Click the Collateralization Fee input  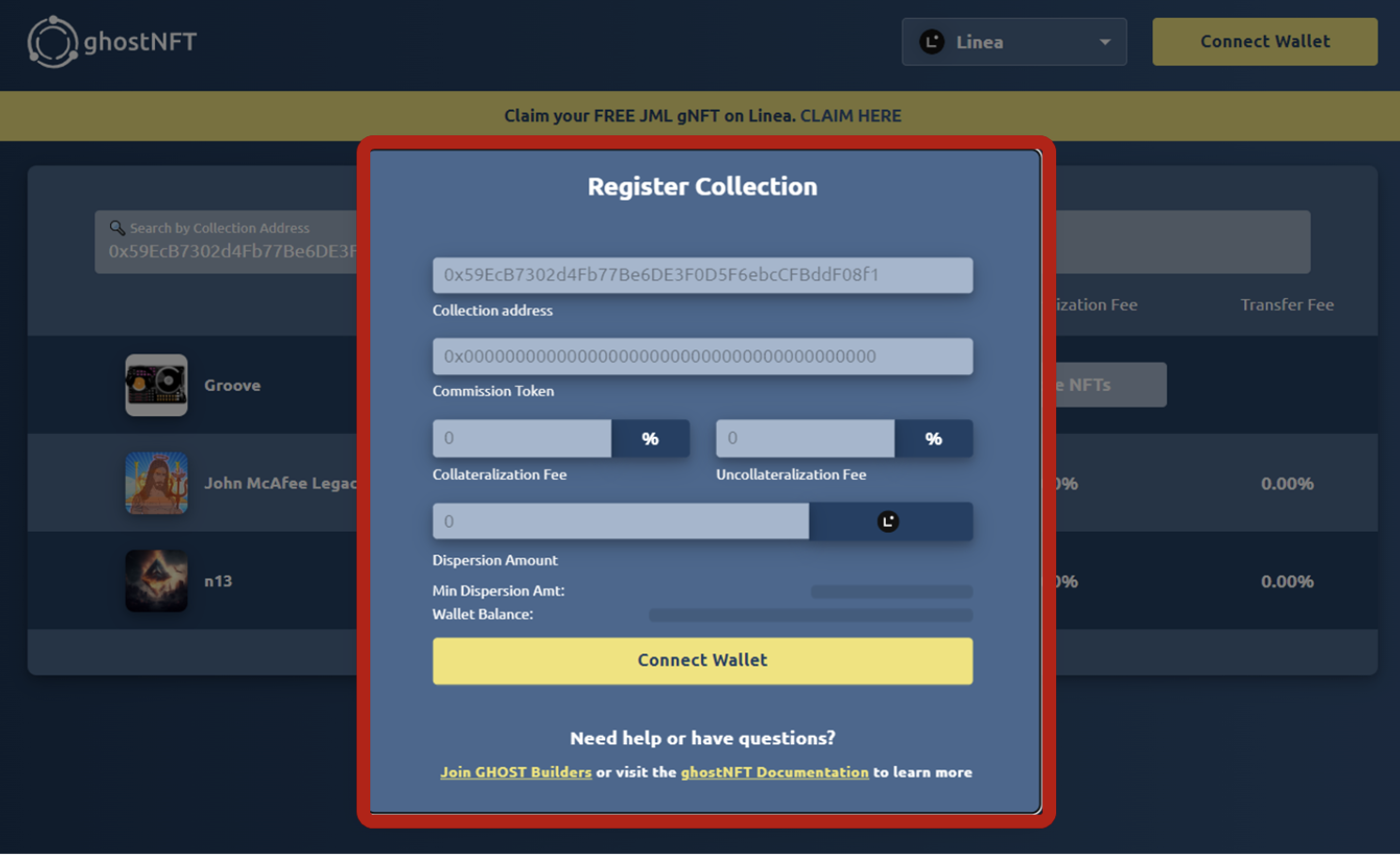tap(521, 439)
